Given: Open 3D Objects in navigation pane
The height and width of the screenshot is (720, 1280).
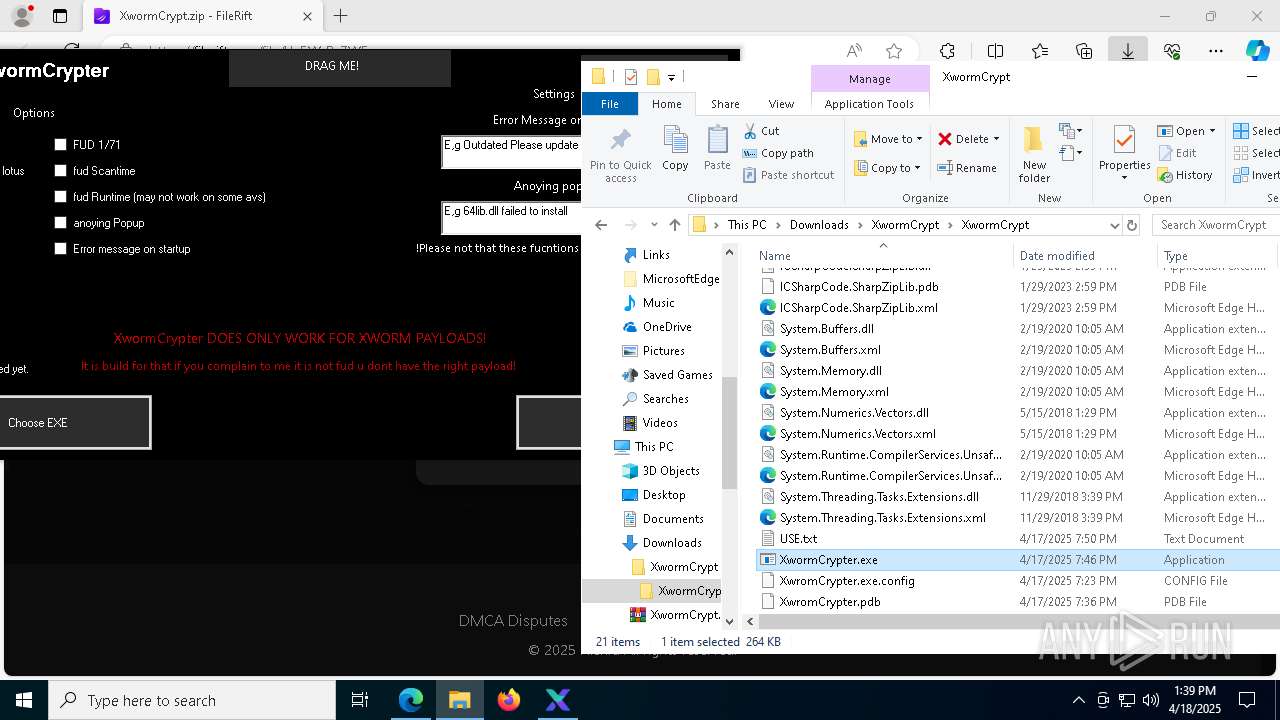Looking at the screenshot, I should click(670, 471).
